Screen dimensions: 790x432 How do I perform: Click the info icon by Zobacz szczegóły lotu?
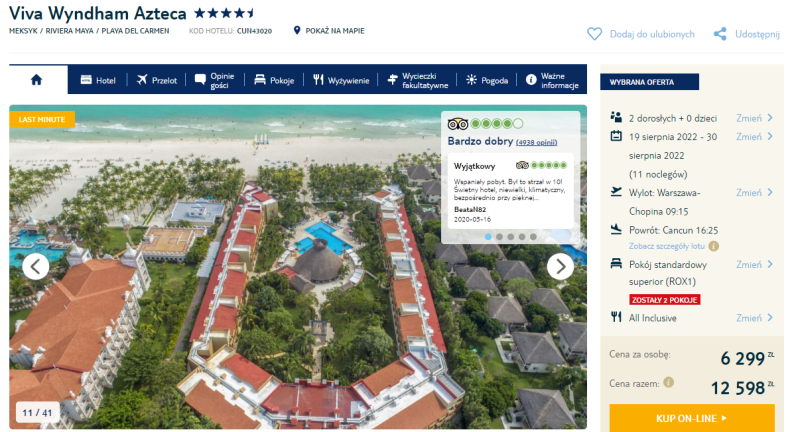pos(713,246)
